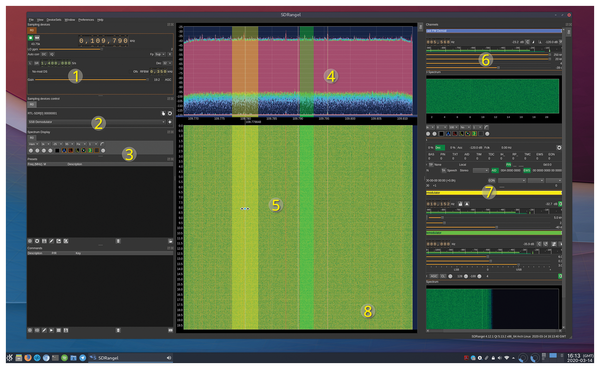Click the reload devices icon beside RTL-SDR
Image resolution: width=600 pixels, height=369 pixels.
(170, 113)
